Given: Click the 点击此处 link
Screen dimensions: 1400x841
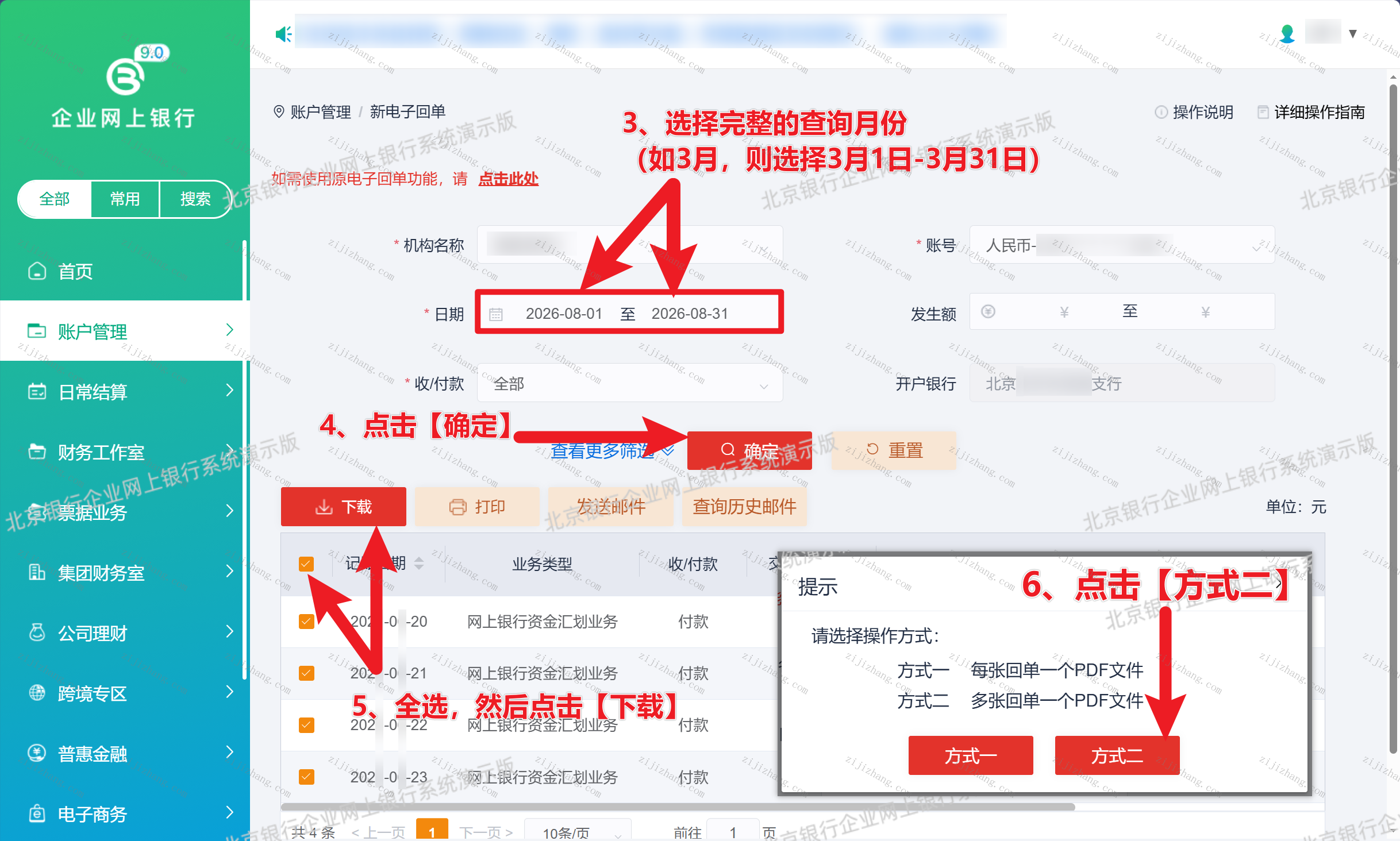Looking at the screenshot, I should coord(509,179).
